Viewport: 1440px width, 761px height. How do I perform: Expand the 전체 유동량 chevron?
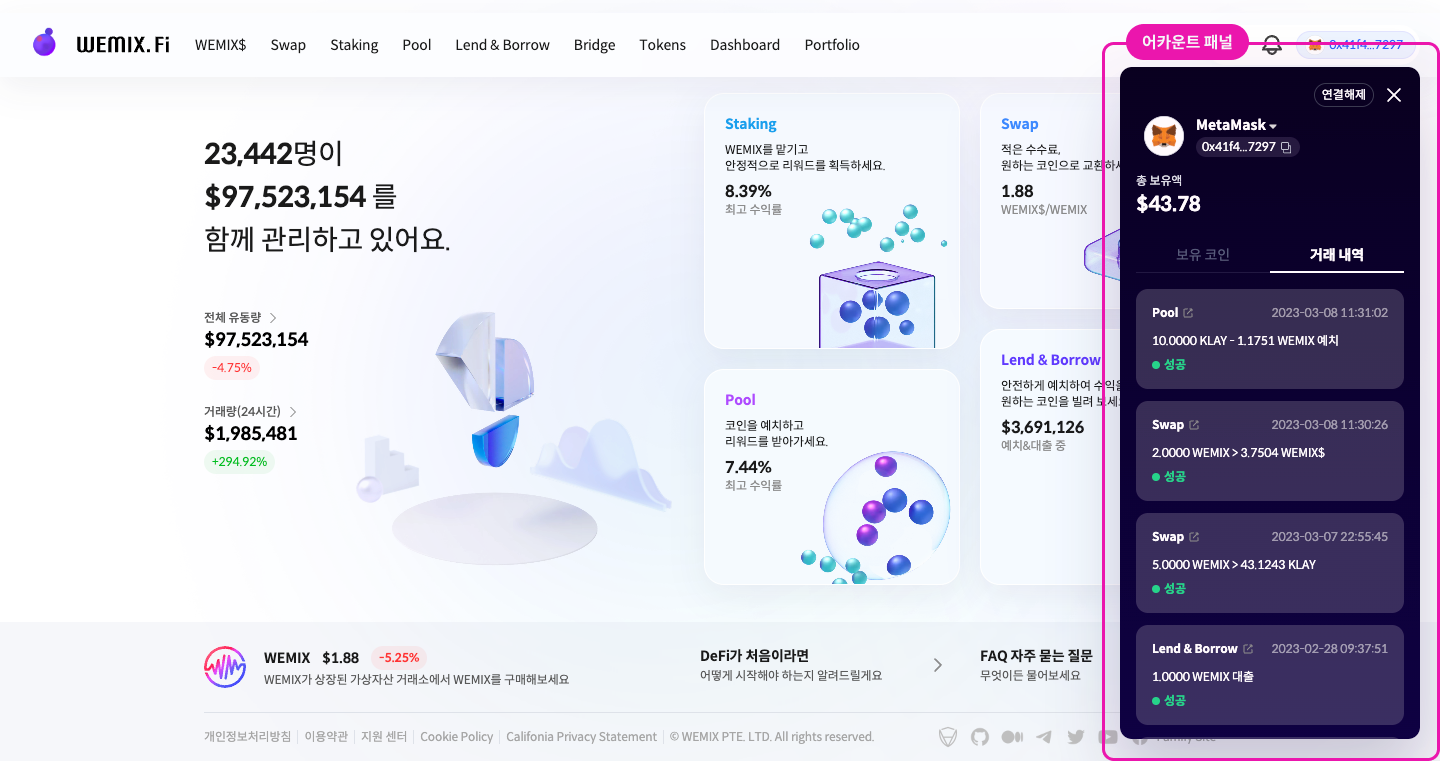pos(273,317)
